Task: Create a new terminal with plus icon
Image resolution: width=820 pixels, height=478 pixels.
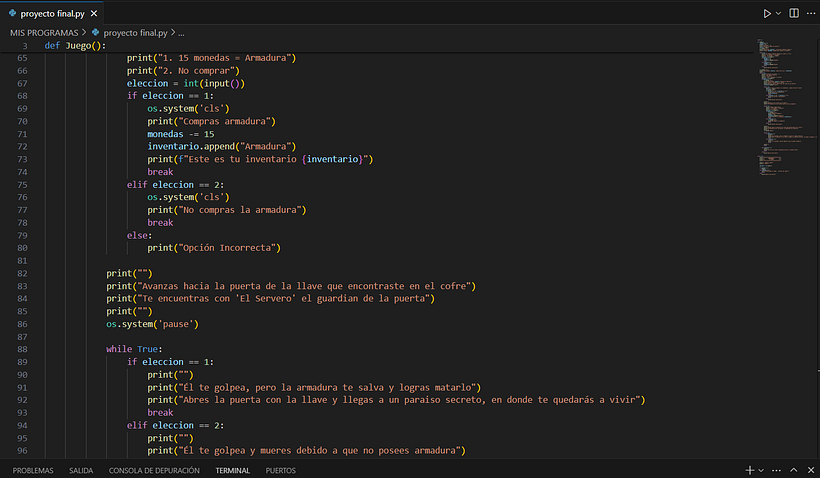Action: tap(750, 470)
